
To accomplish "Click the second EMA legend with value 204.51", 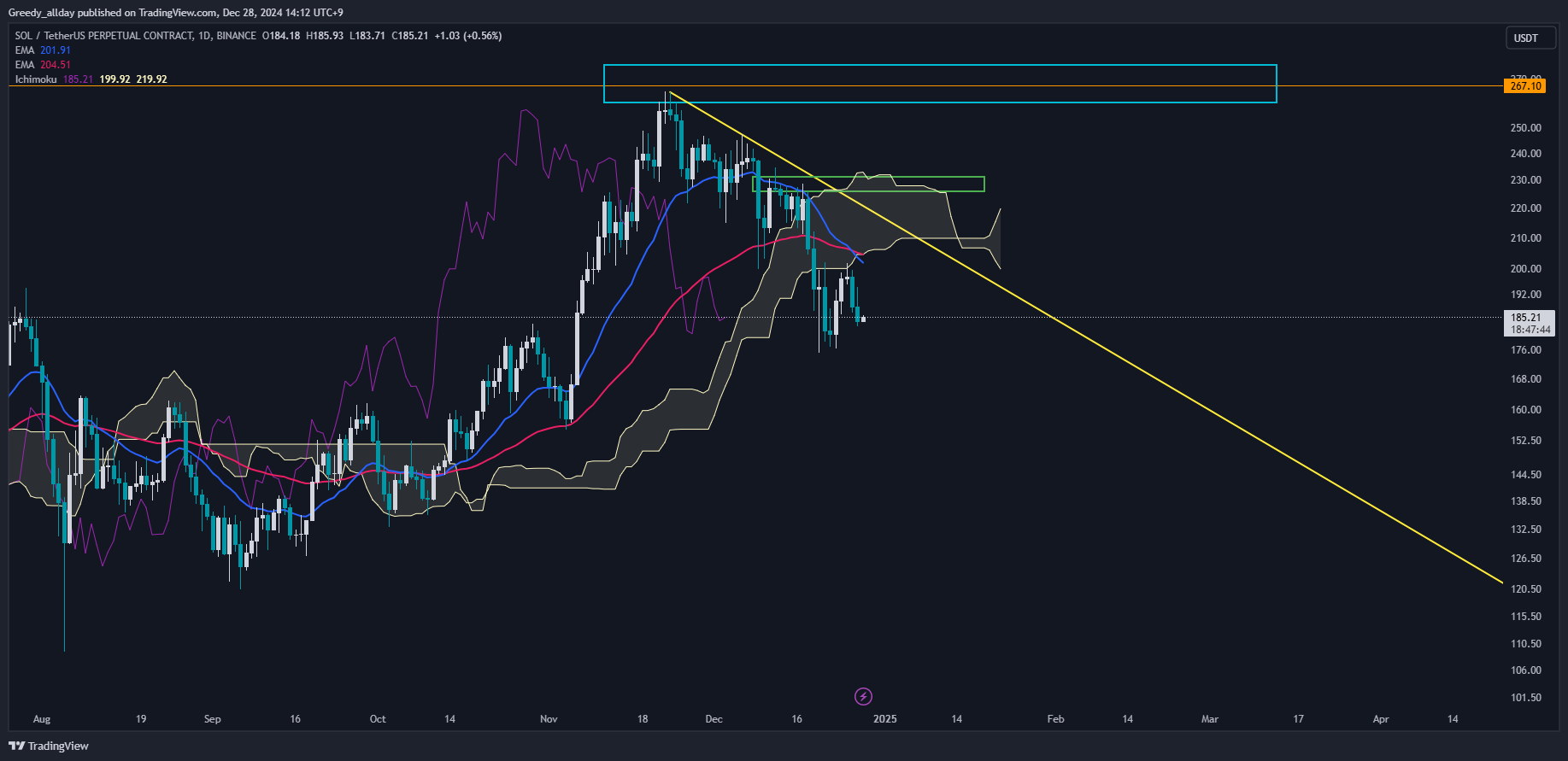I will click(x=43, y=65).
